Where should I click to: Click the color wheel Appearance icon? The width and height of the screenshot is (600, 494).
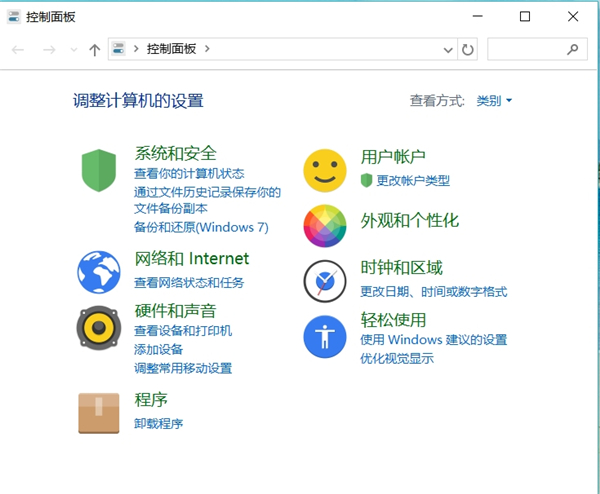[x=325, y=225]
